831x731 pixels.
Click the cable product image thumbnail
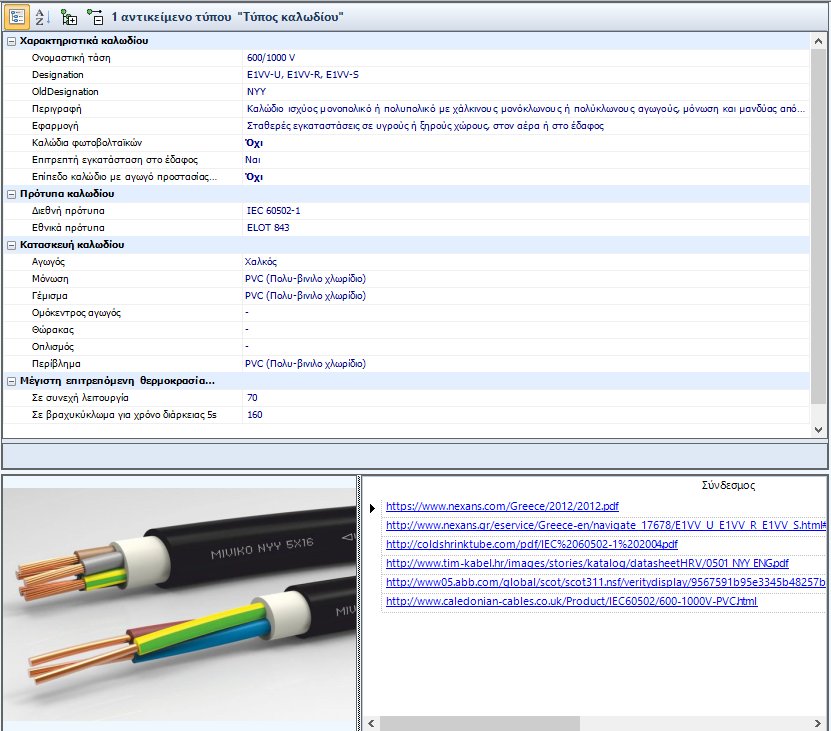180,598
